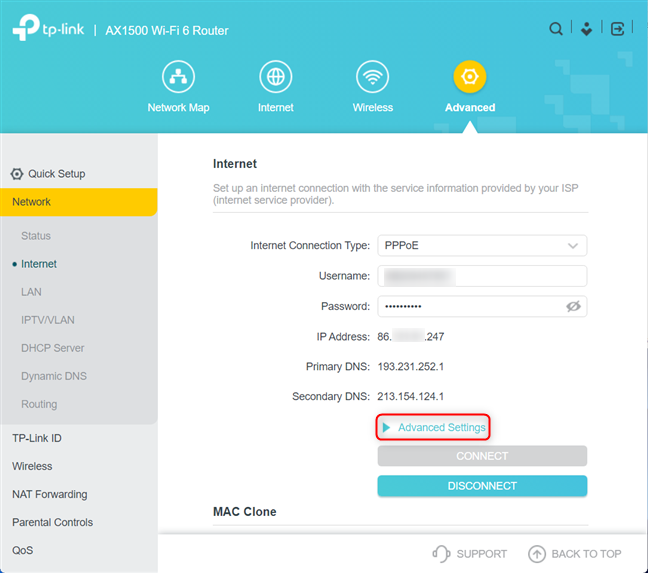Open Quick Setup in sidebar

(57, 174)
